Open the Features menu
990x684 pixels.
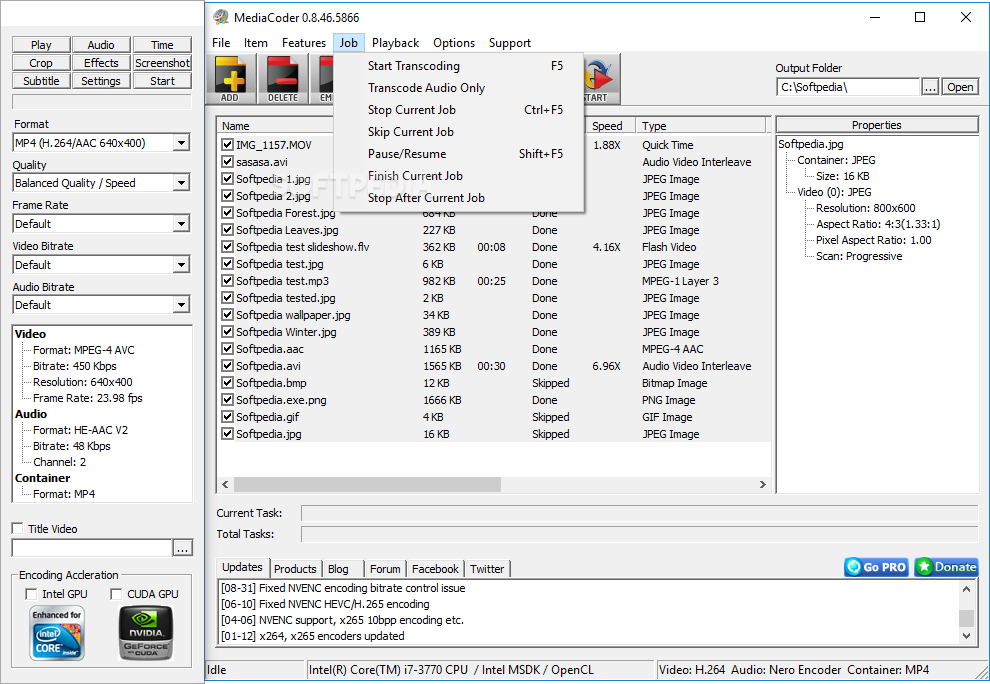click(304, 43)
